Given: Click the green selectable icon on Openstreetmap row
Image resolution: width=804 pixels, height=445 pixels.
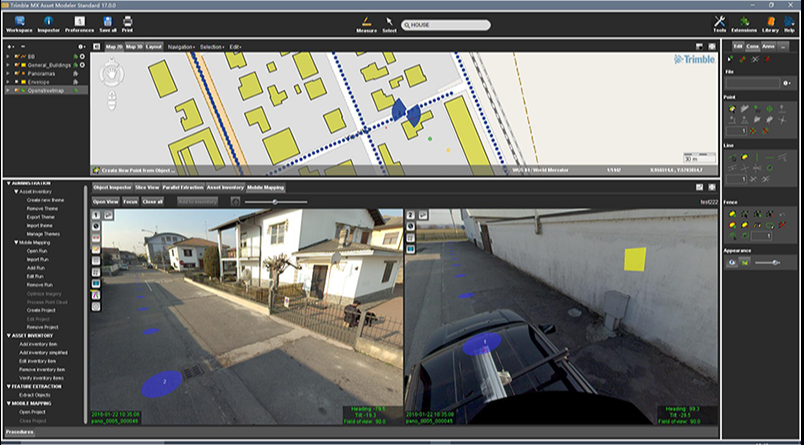Looking at the screenshot, I should pos(76,90).
